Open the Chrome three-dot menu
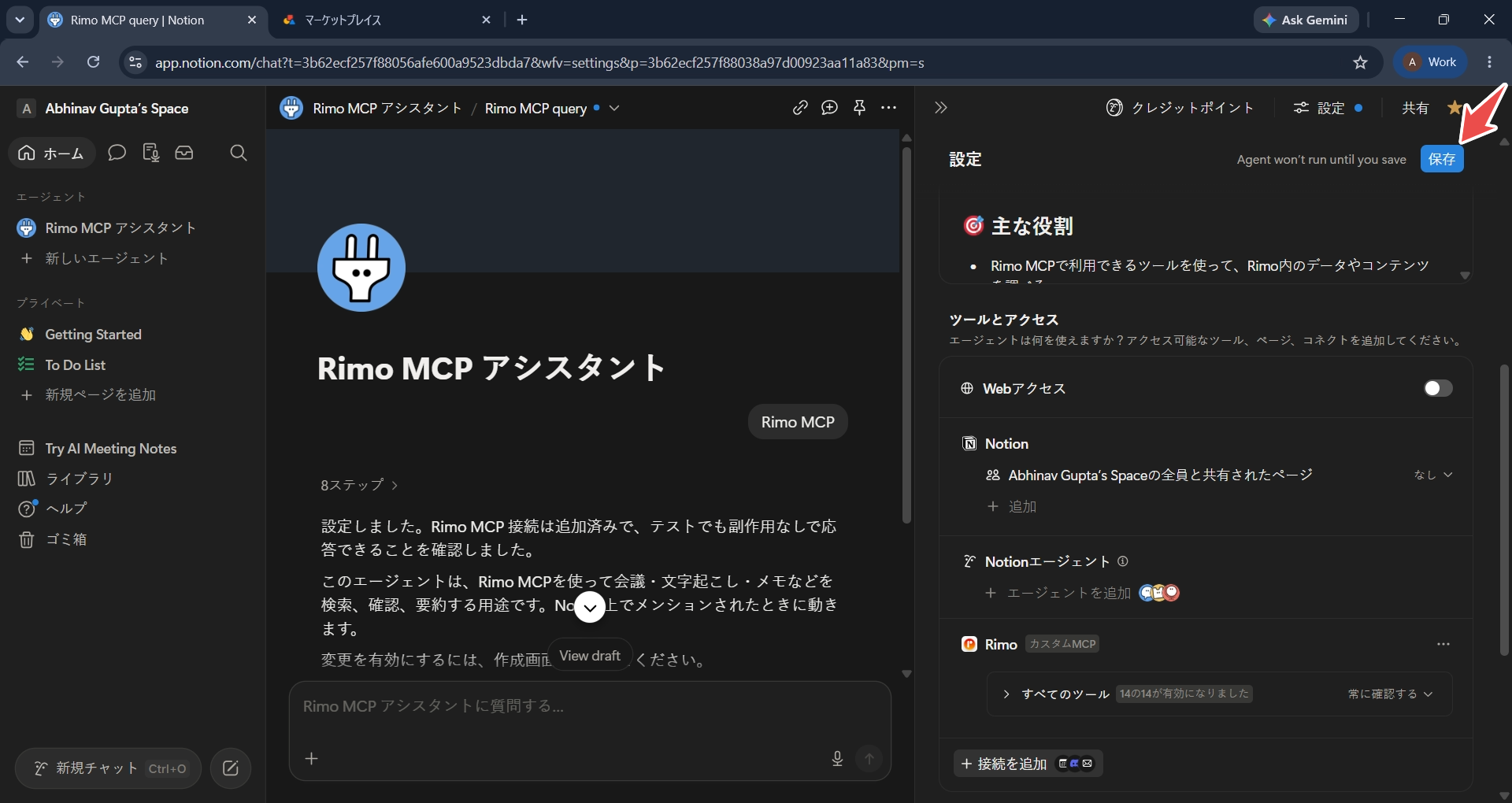The height and width of the screenshot is (803, 1512). (x=1489, y=62)
